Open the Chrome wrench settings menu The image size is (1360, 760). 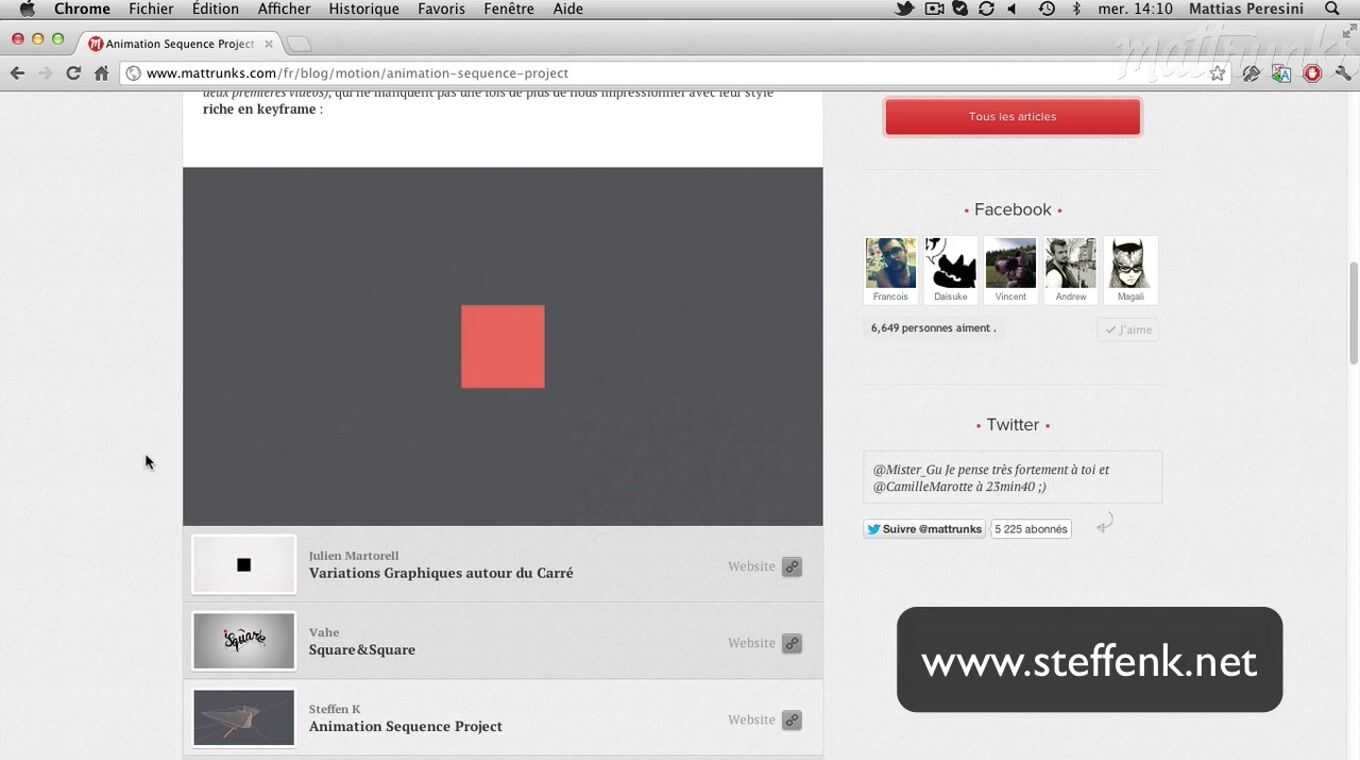[1343, 73]
